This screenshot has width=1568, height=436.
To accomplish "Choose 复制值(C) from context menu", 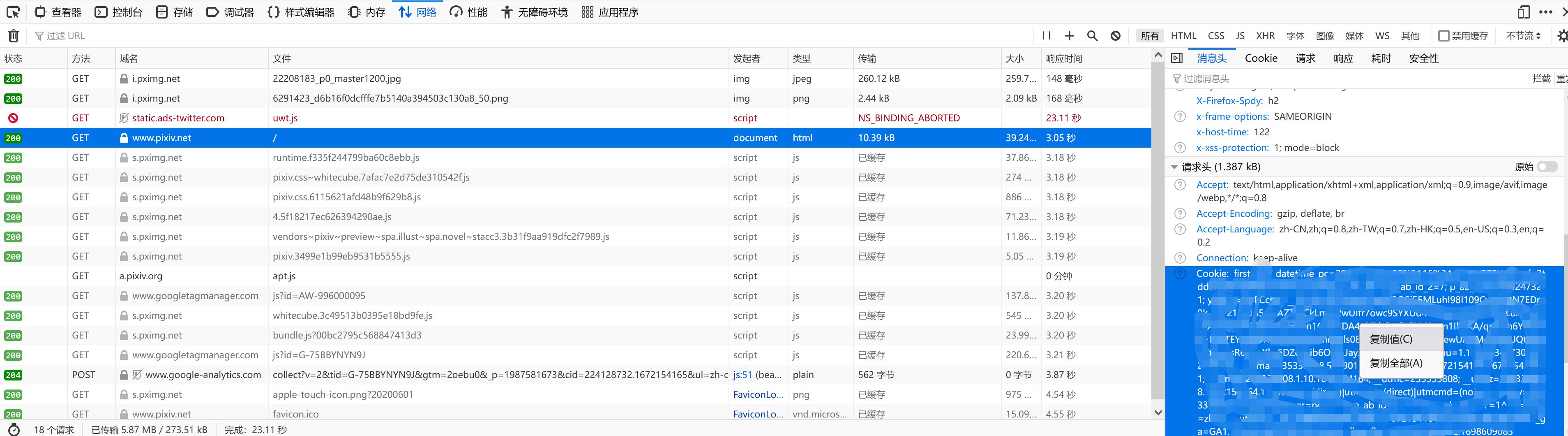I will click(1401, 339).
